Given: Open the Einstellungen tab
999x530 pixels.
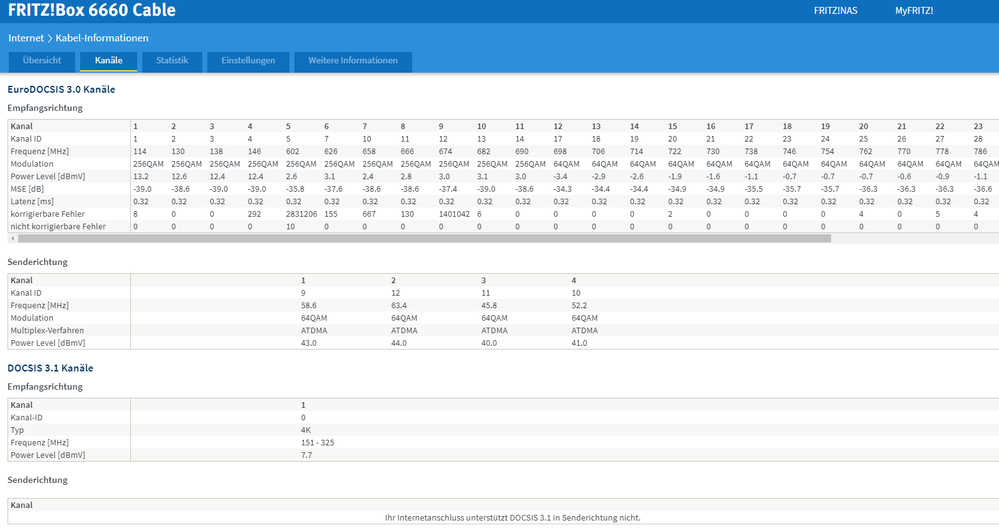Looking at the screenshot, I should [x=248, y=61].
